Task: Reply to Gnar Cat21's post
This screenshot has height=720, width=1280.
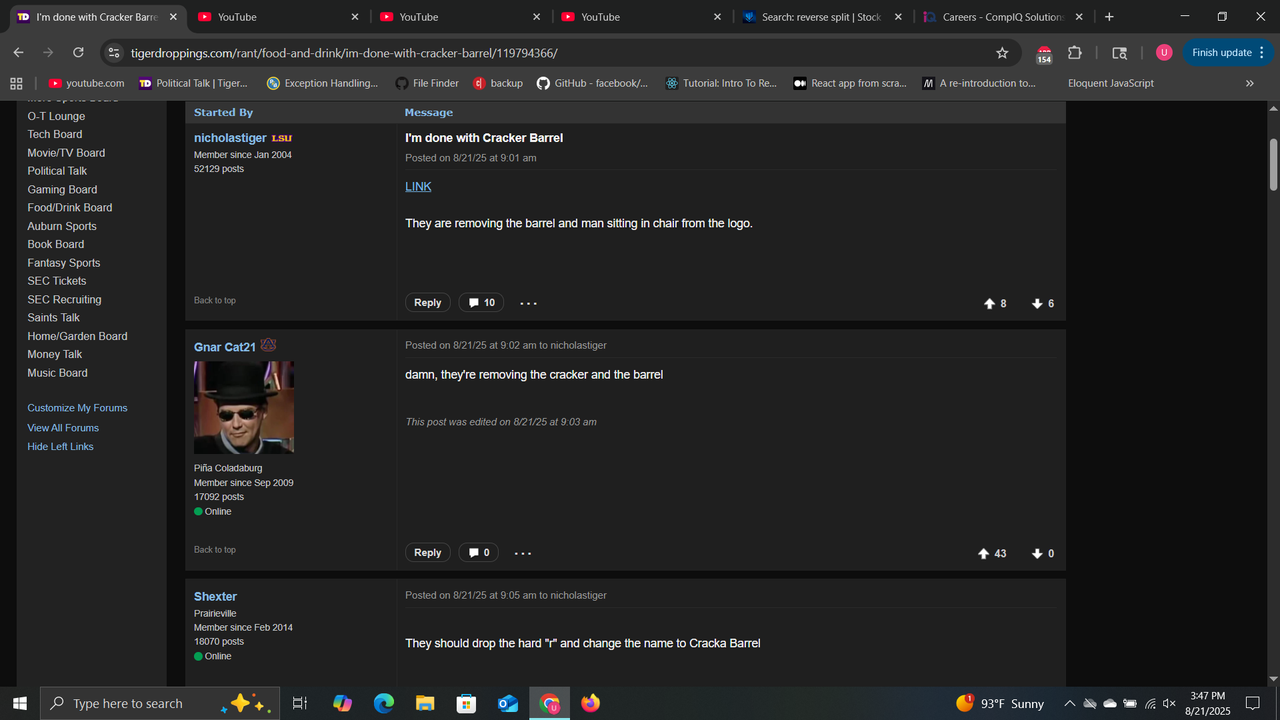Action: click(427, 552)
